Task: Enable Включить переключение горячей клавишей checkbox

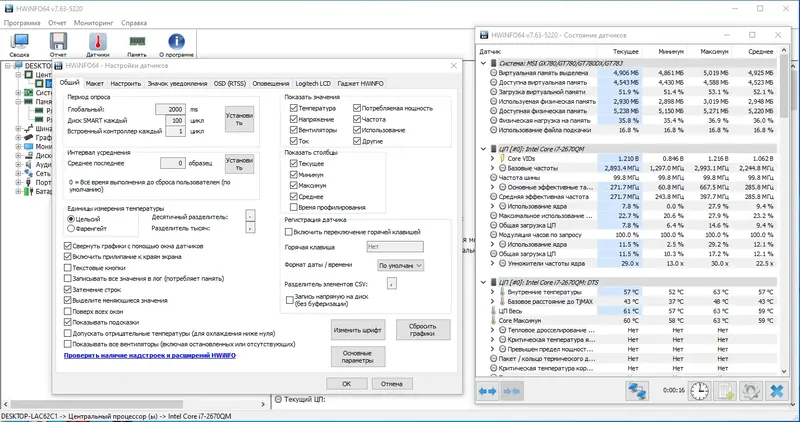Action: tap(289, 232)
